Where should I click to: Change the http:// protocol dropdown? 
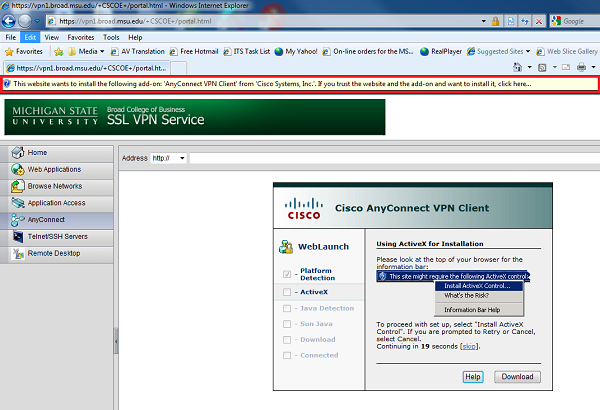click(x=169, y=158)
